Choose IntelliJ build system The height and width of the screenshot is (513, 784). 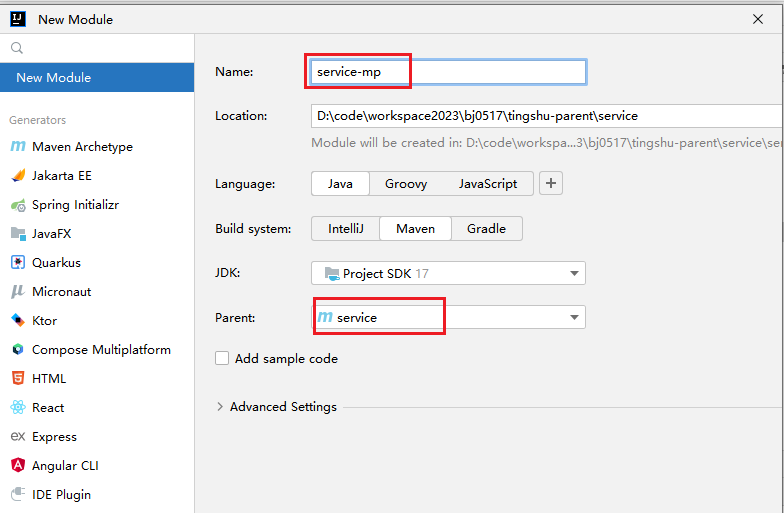[x=346, y=228]
